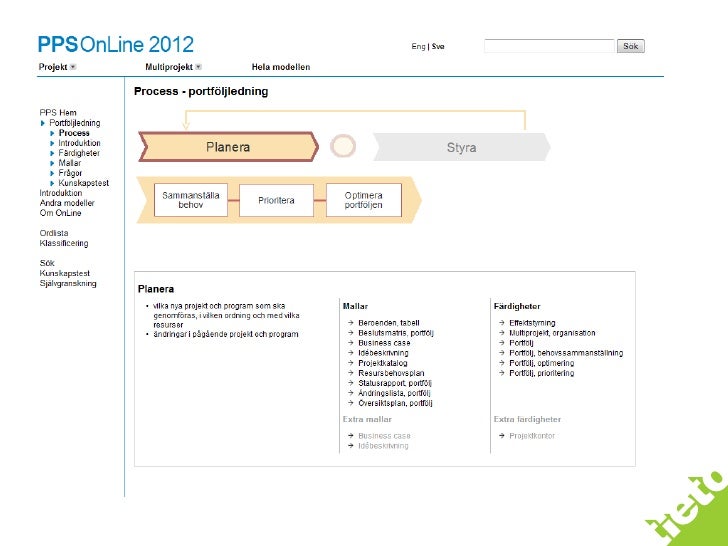This screenshot has width=728, height=546.
Task: Select the Planera process arrow
Action: pos(228,147)
